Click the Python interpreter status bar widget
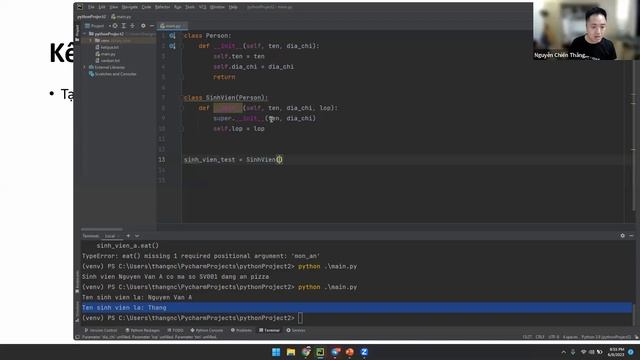Viewport: 640px width, 360px height. (x=606, y=337)
